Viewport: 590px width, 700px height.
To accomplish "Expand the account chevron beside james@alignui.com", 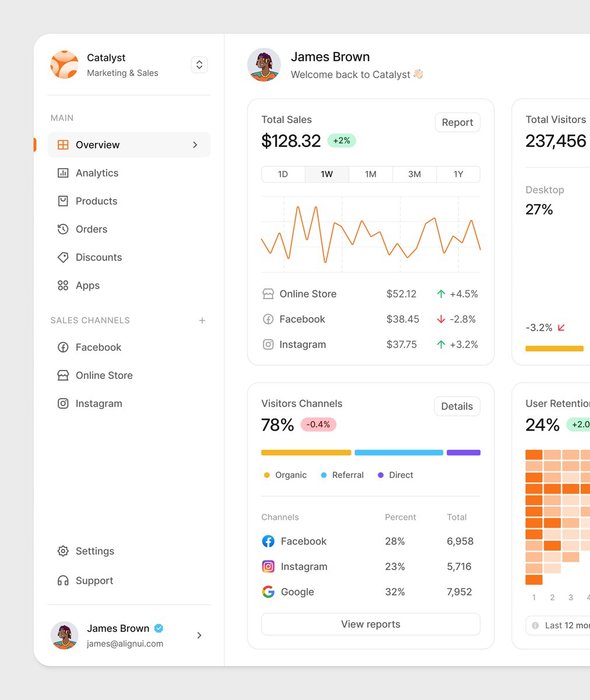I will pos(199,635).
